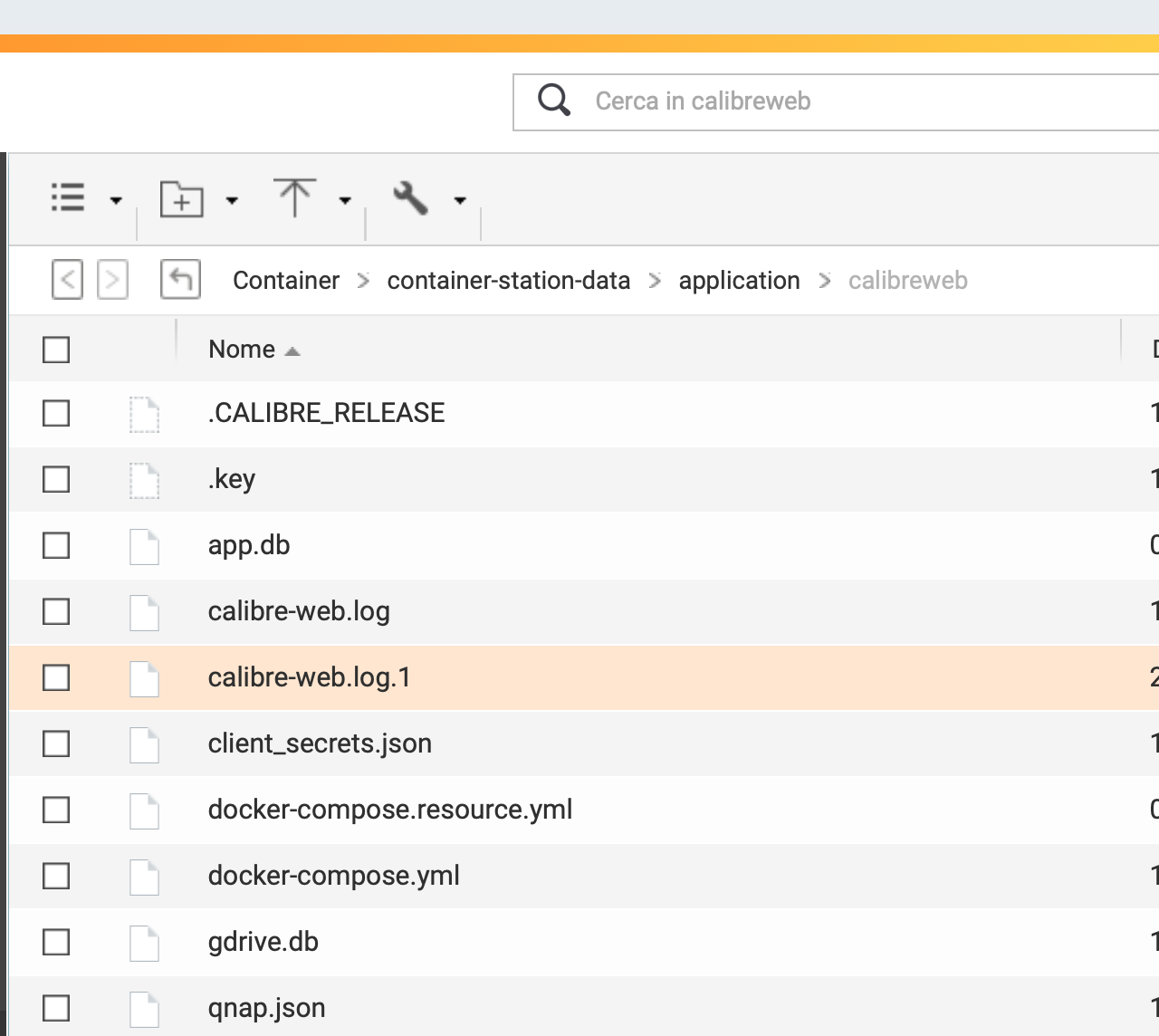Tick the checkbox for app.db
The height and width of the screenshot is (1036, 1159).
coord(56,545)
